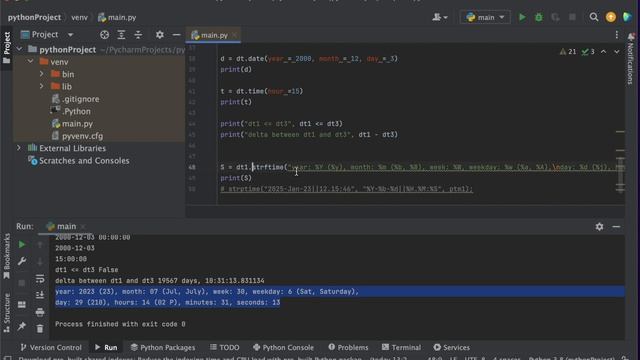Expand External Libraries node

(x=19, y=148)
